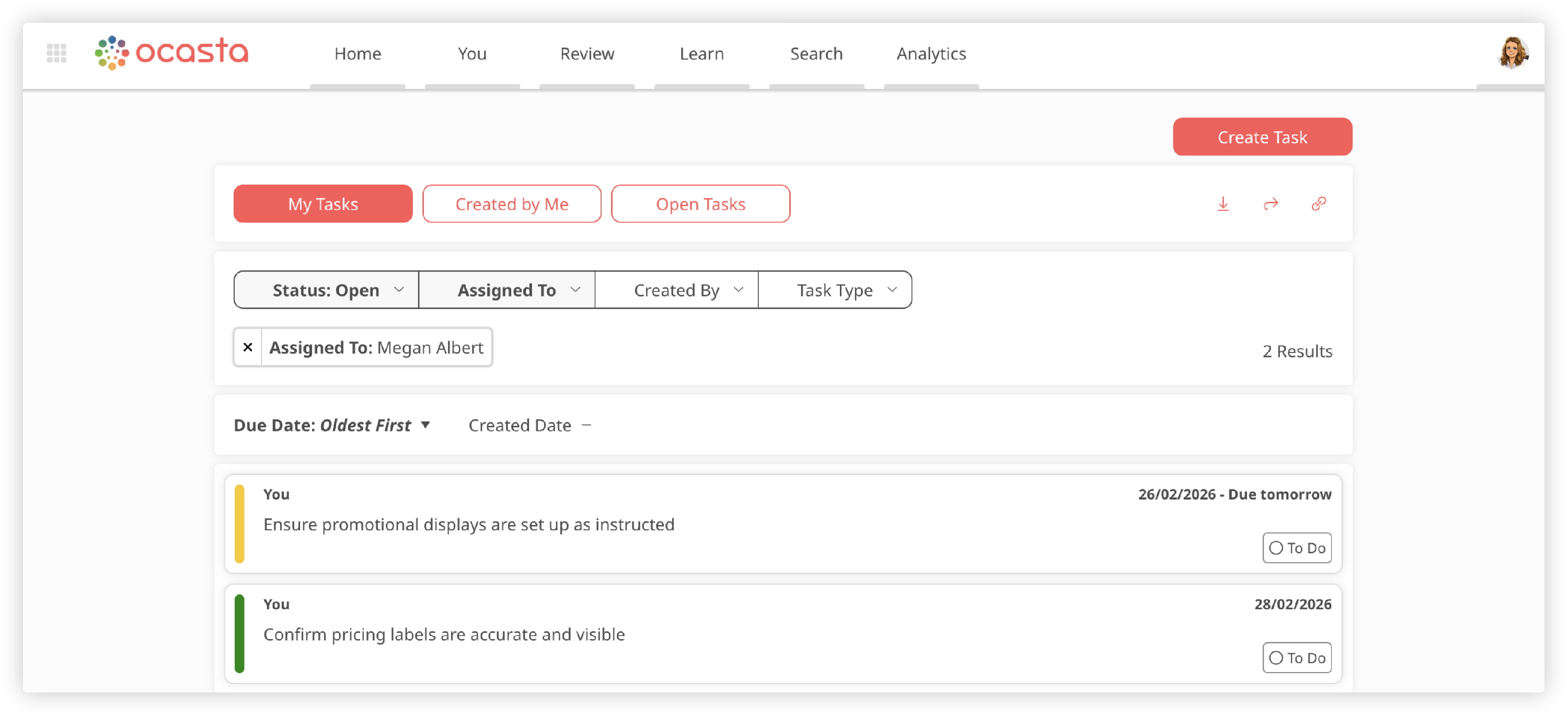Toggle To Do on pricing labels task
The image size is (1568, 716).
[1297, 657]
